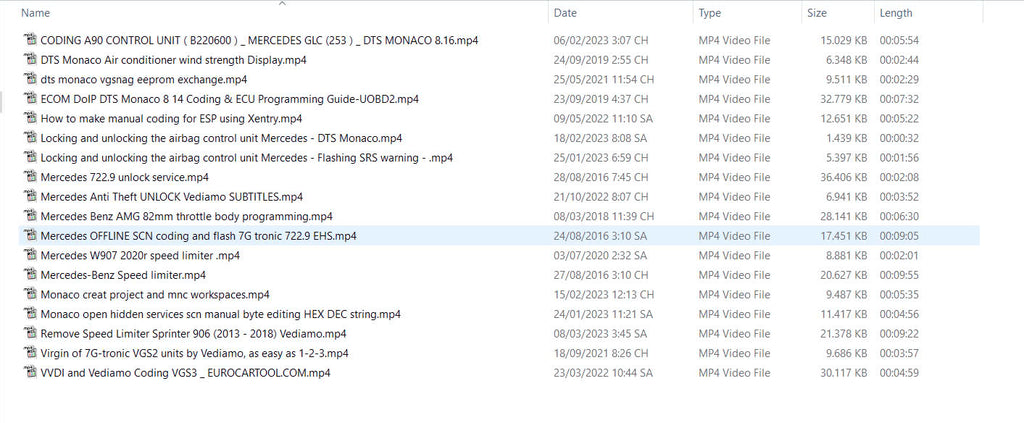Click MP4 Video File type of 722.9 unlock service
This screenshot has width=1024, height=423.
[734, 177]
